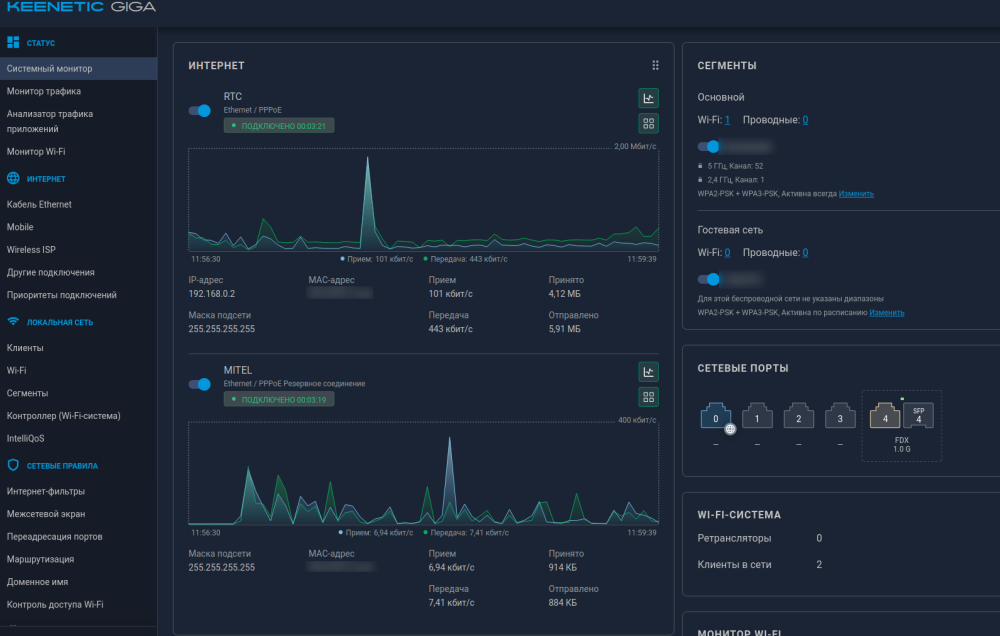The height and width of the screenshot is (636, 1000).
Task: Click Изменить link for the guest network
Action: coord(886,313)
